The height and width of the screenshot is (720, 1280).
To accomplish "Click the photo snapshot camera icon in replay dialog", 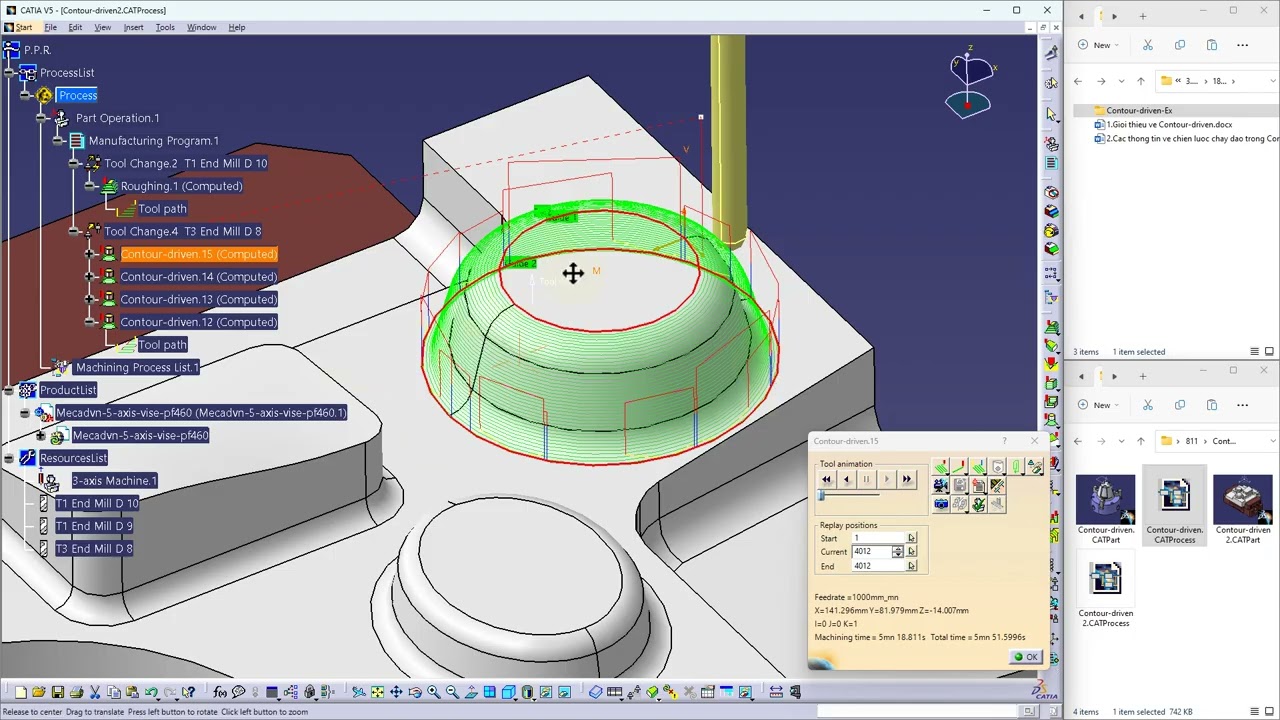I will [x=941, y=504].
